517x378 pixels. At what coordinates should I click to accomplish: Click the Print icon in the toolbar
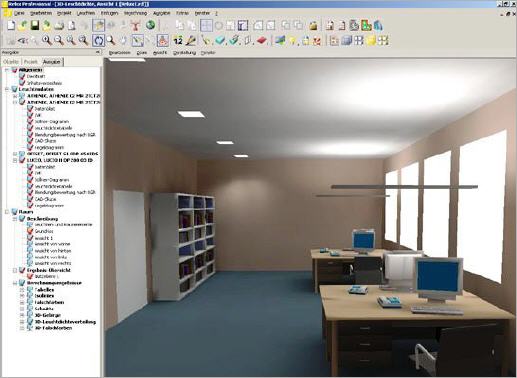point(59,25)
